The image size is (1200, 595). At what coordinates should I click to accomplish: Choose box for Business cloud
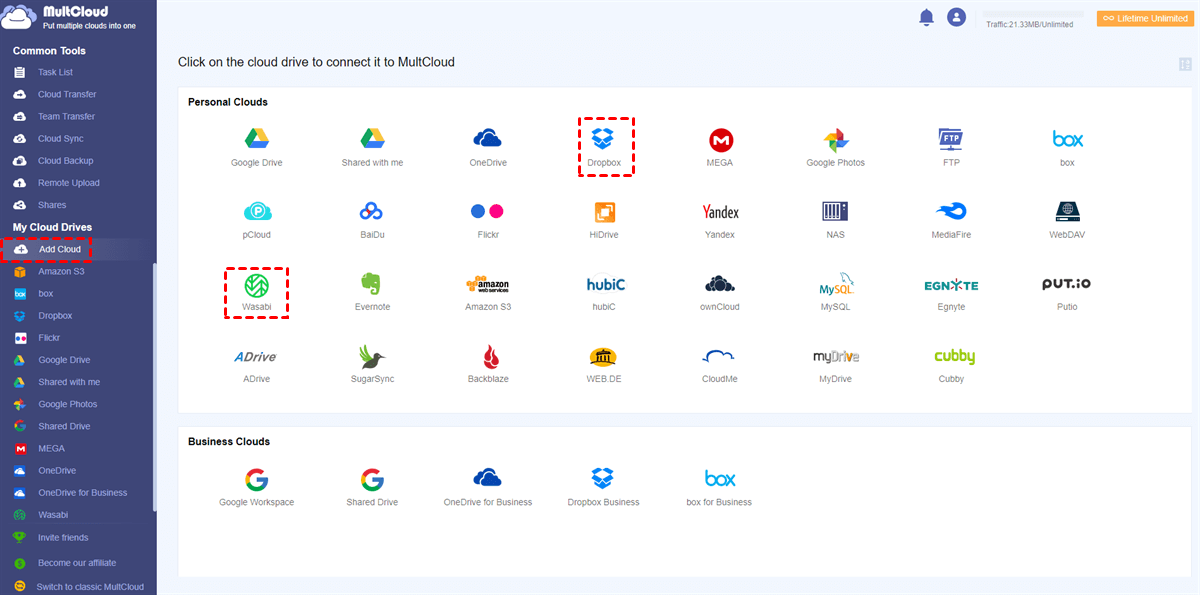(x=719, y=487)
